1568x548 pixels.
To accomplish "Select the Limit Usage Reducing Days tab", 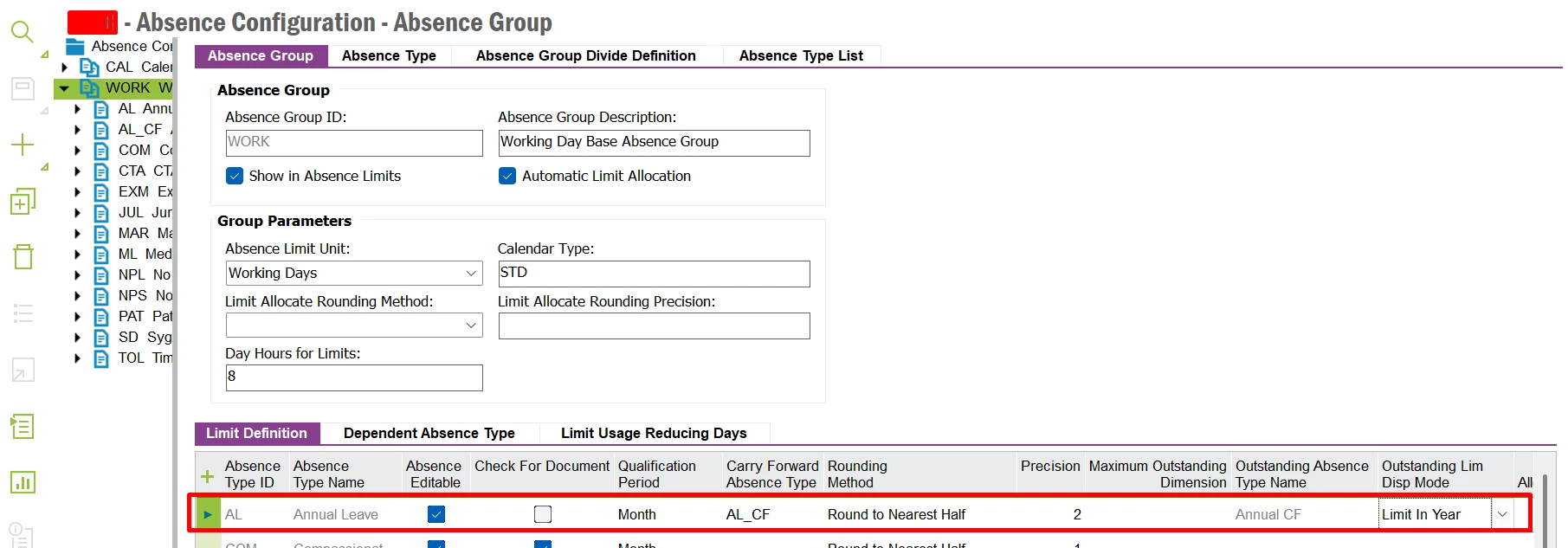I will [x=654, y=433].
